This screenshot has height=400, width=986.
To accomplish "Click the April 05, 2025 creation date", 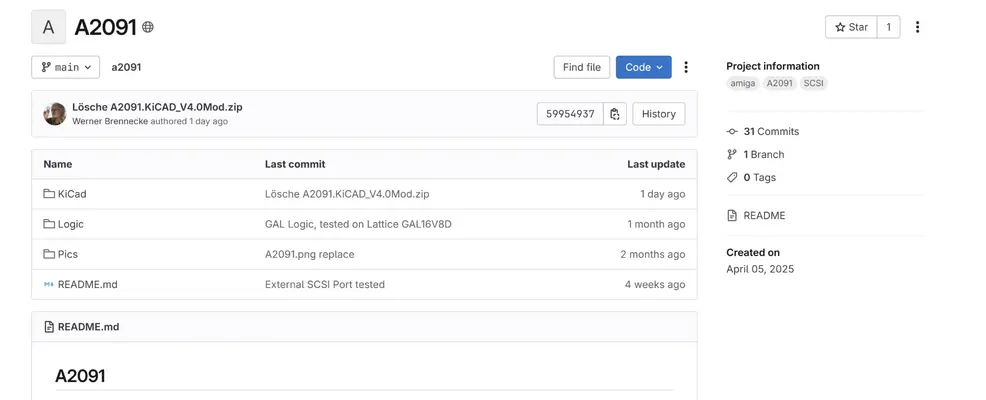I will pyautogui.click(x=760, y=269).
